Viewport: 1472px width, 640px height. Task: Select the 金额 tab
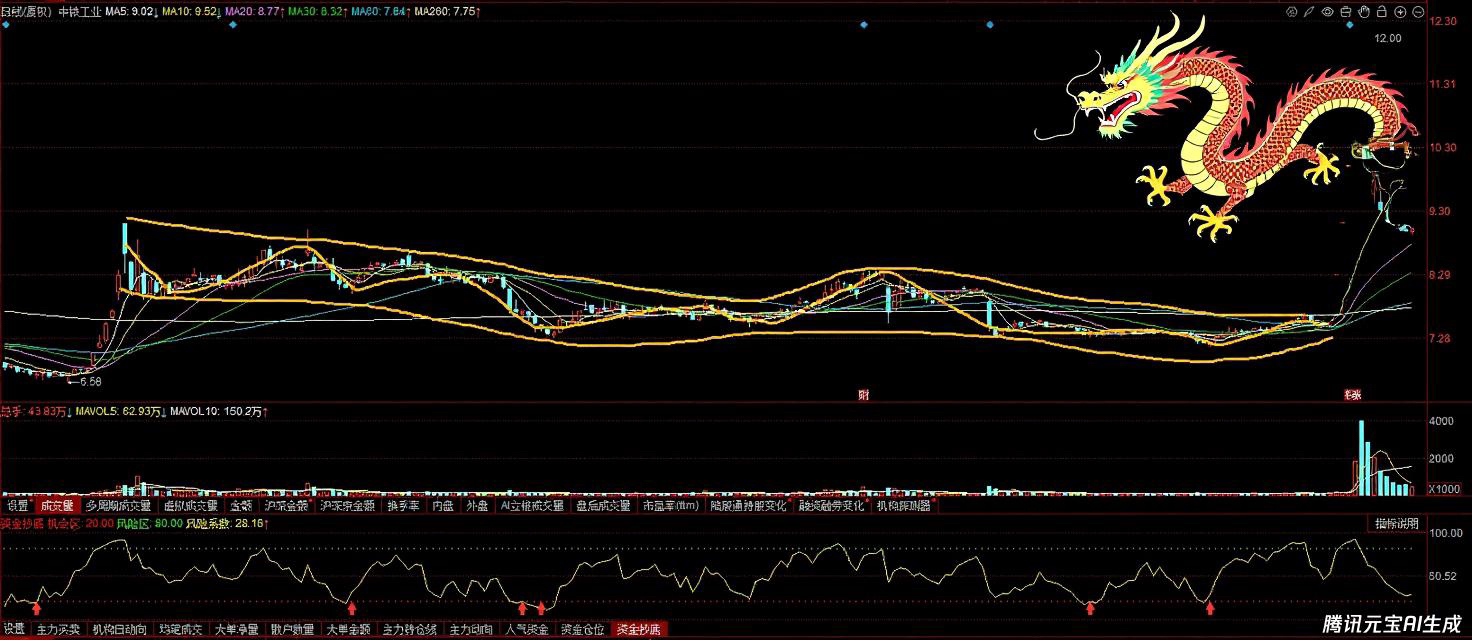(x=241, y=506)
